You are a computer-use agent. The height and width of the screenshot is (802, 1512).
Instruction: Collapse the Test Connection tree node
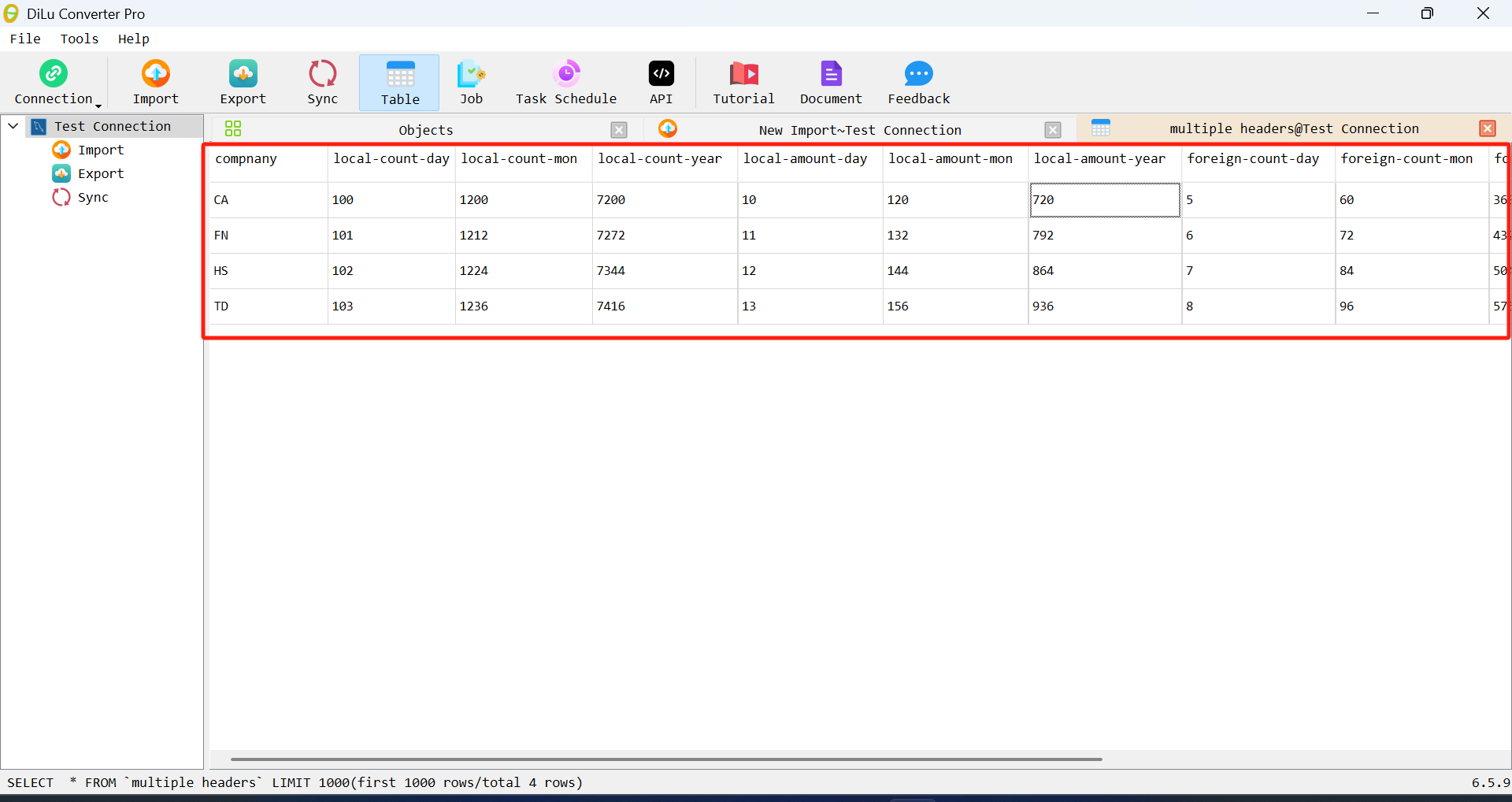pos(13,126)
